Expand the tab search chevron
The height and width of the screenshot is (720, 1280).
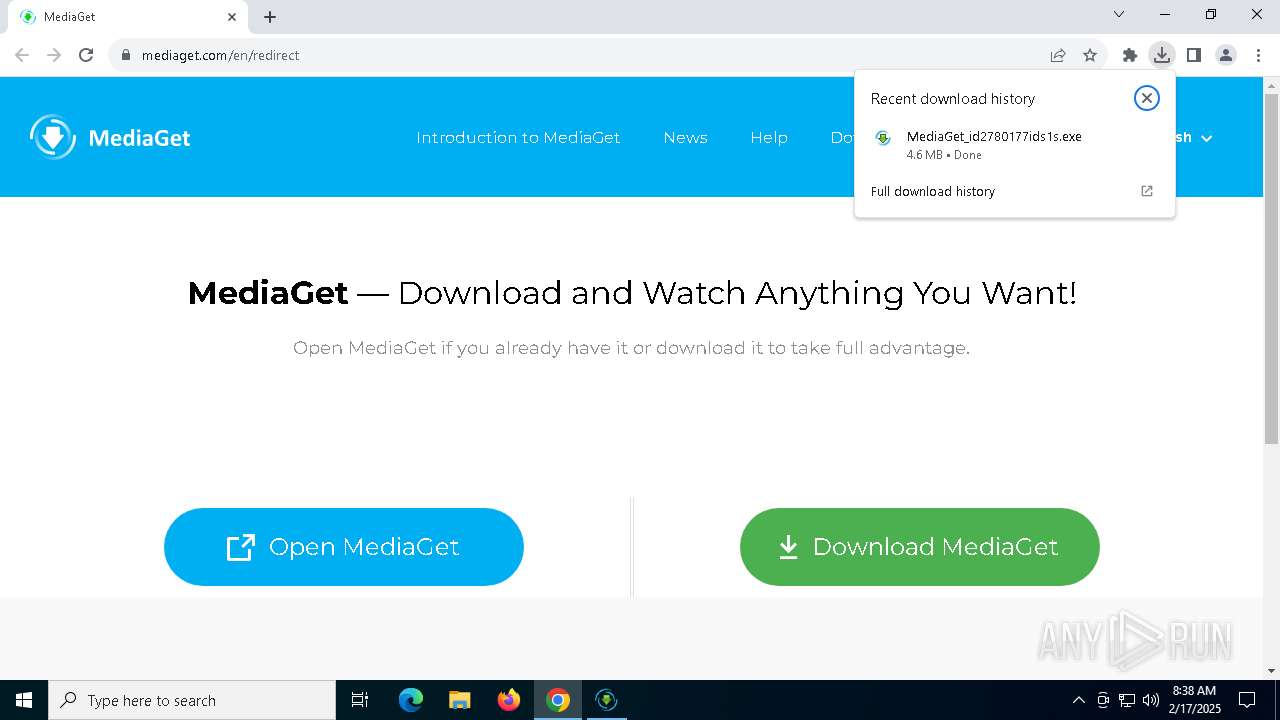(x=1119, y=14)
